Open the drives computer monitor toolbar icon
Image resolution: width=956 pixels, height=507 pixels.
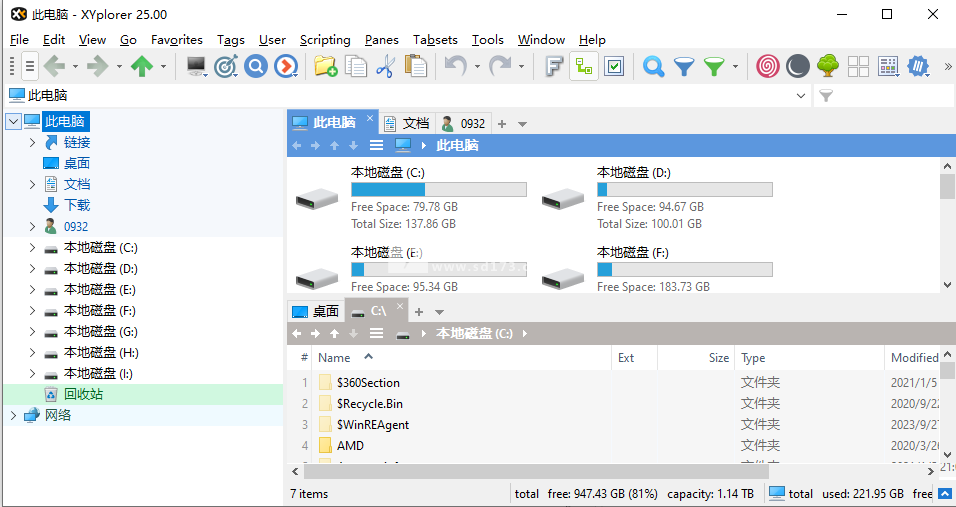pos(196,66)
